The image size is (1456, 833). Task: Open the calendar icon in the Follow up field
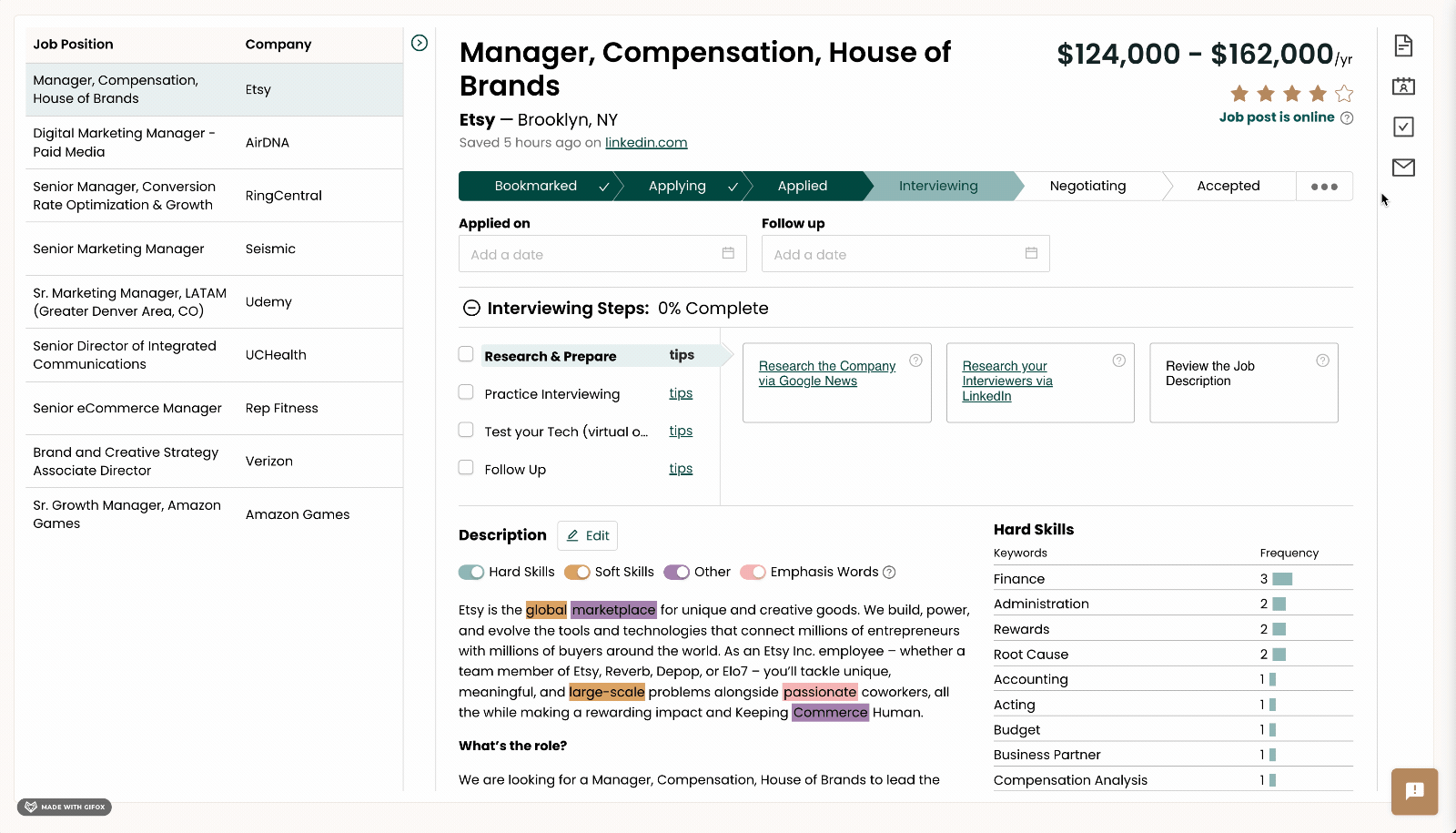(x=1031, y=253)
